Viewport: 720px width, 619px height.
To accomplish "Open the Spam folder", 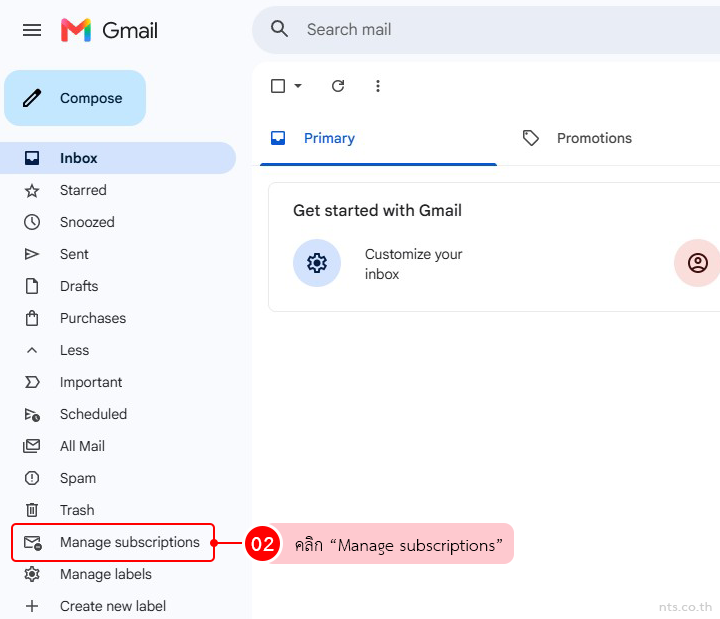I will tap(78, 478).
